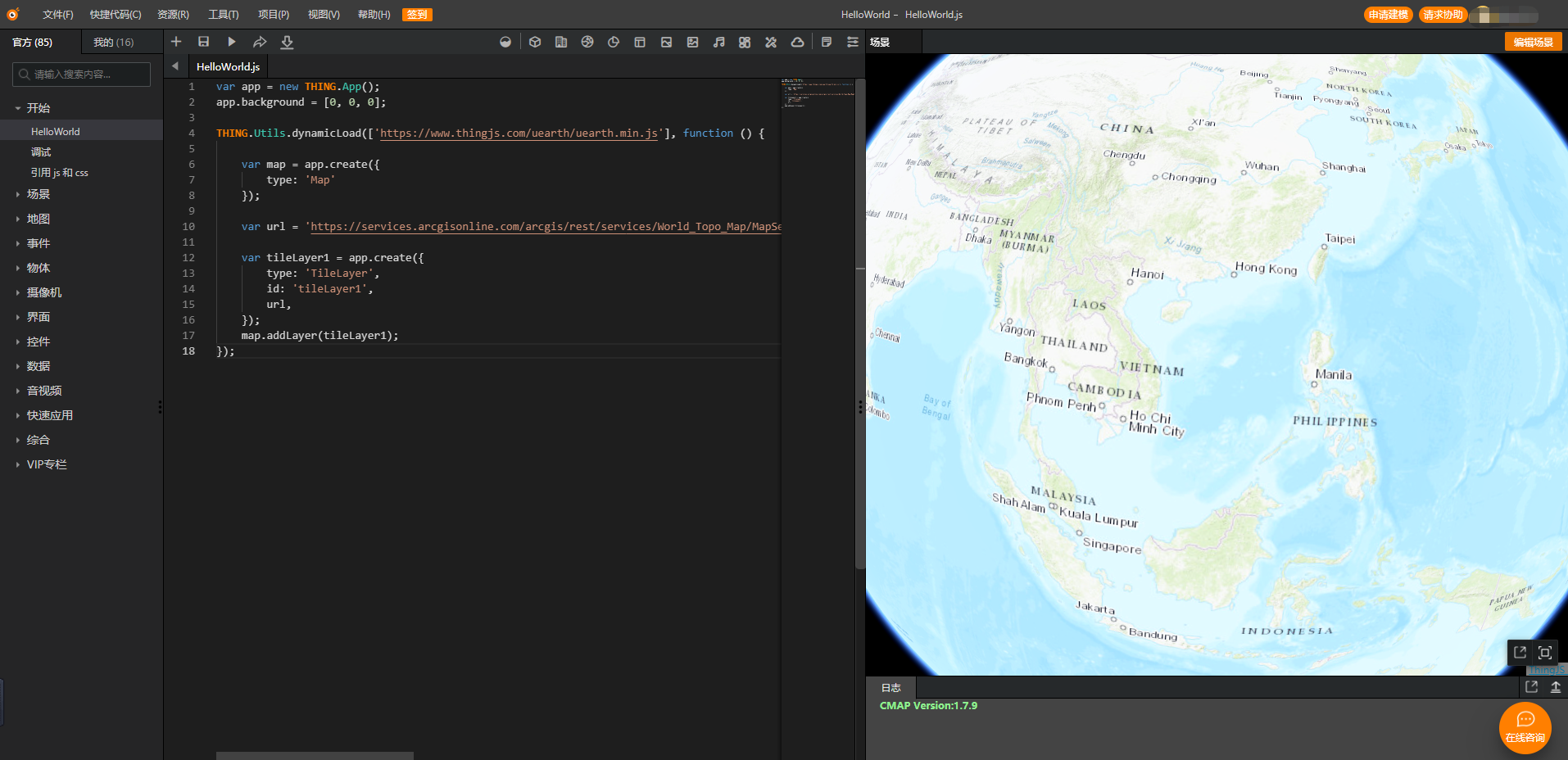This screenshot has height=760, width=1568.
Task: Click the editor horizontal scrollbar thumb
Action: pos(315,755)
